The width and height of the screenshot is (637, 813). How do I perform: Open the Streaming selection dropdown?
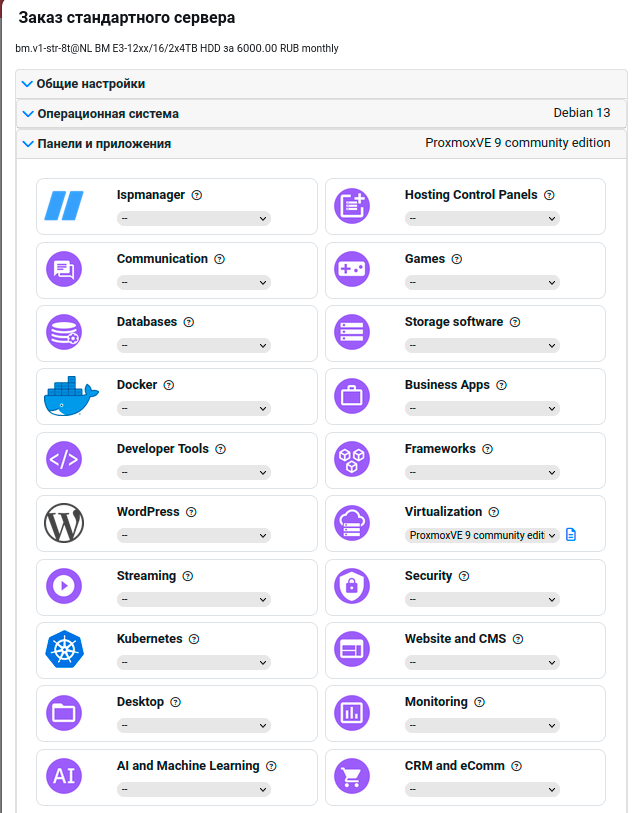pyautogui.click(x=194, y=599)
